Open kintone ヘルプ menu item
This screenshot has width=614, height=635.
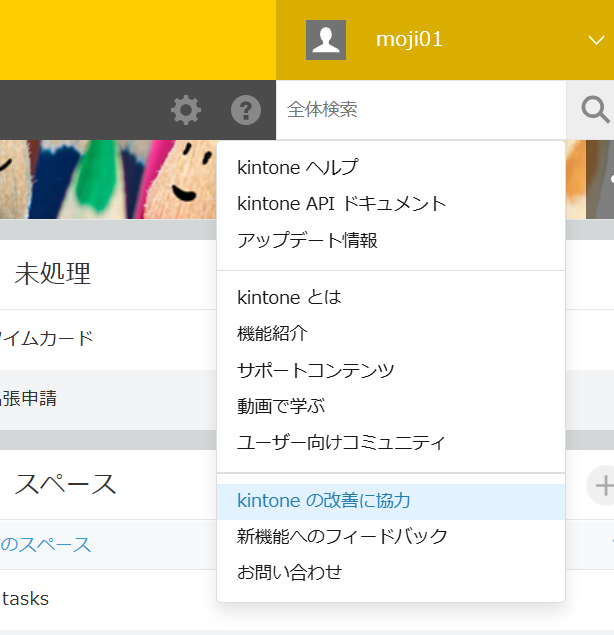click(x=391, y=167)
